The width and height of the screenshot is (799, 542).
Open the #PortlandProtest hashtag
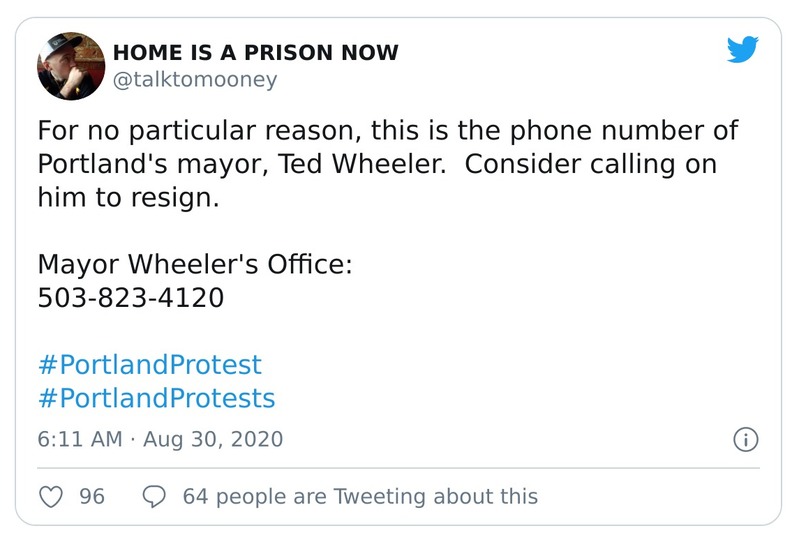coord(149,364)
